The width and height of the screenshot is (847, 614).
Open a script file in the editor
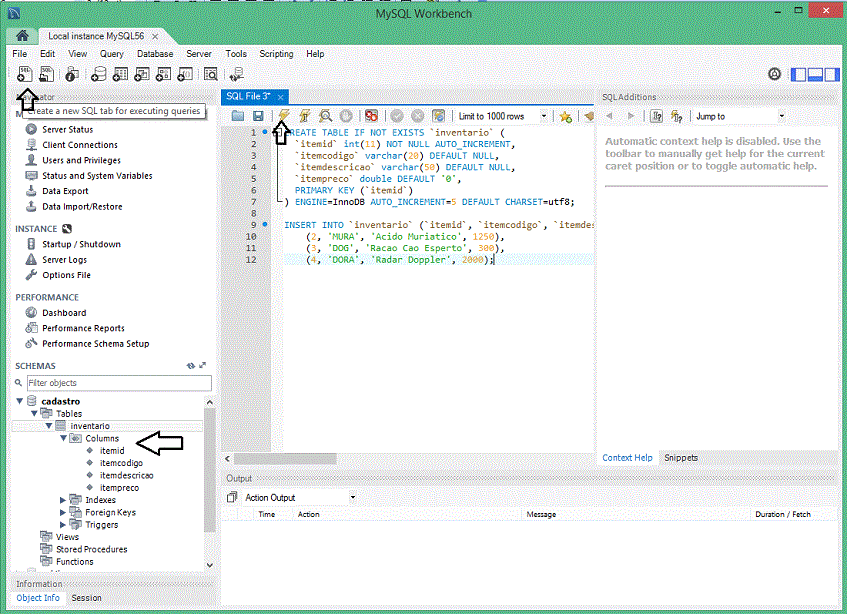coord(238,116)
